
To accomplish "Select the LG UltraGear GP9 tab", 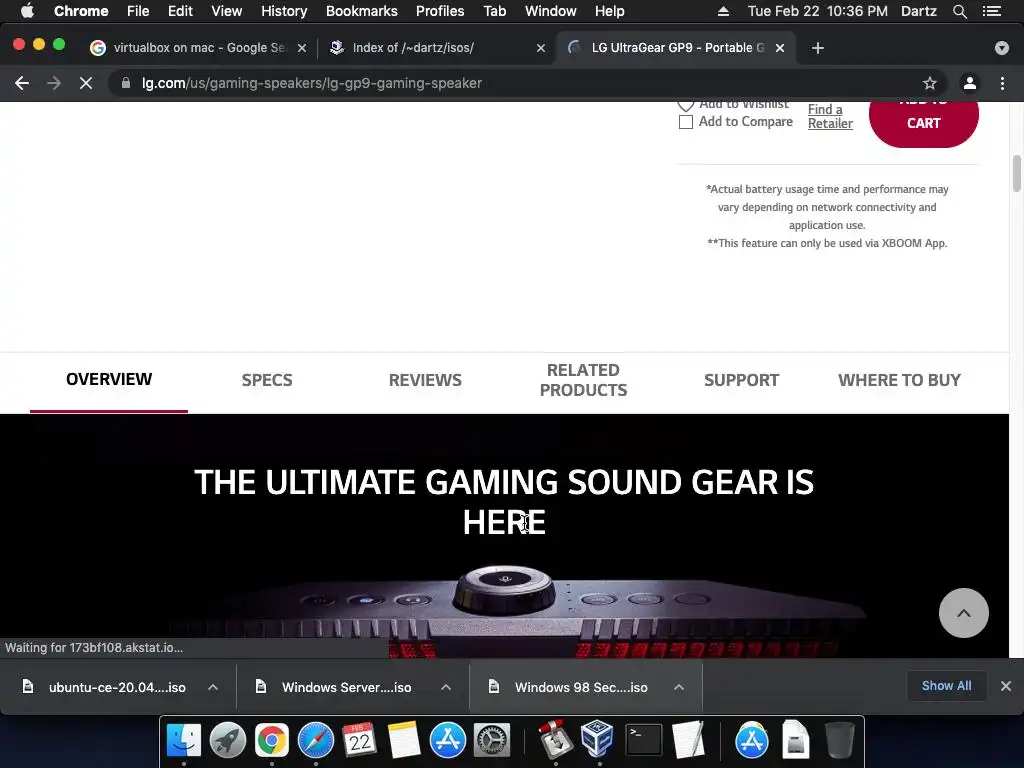I will pos(677,48).
